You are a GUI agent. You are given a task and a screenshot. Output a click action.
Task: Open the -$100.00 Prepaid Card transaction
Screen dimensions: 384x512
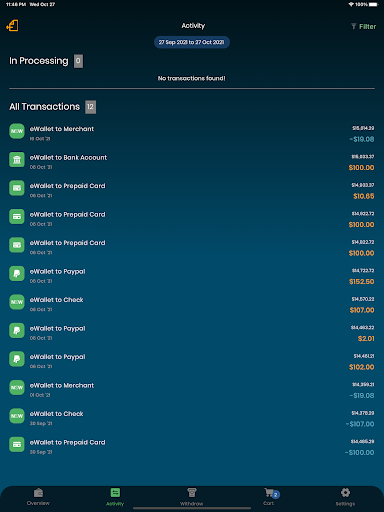192,447
